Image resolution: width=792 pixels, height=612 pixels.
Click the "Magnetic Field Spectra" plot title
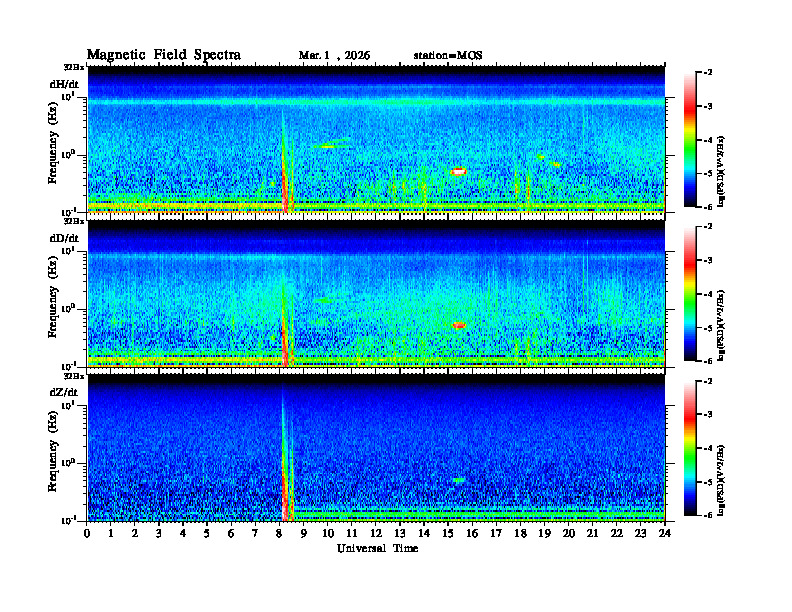pyautogui.click(x=163, y=55)
